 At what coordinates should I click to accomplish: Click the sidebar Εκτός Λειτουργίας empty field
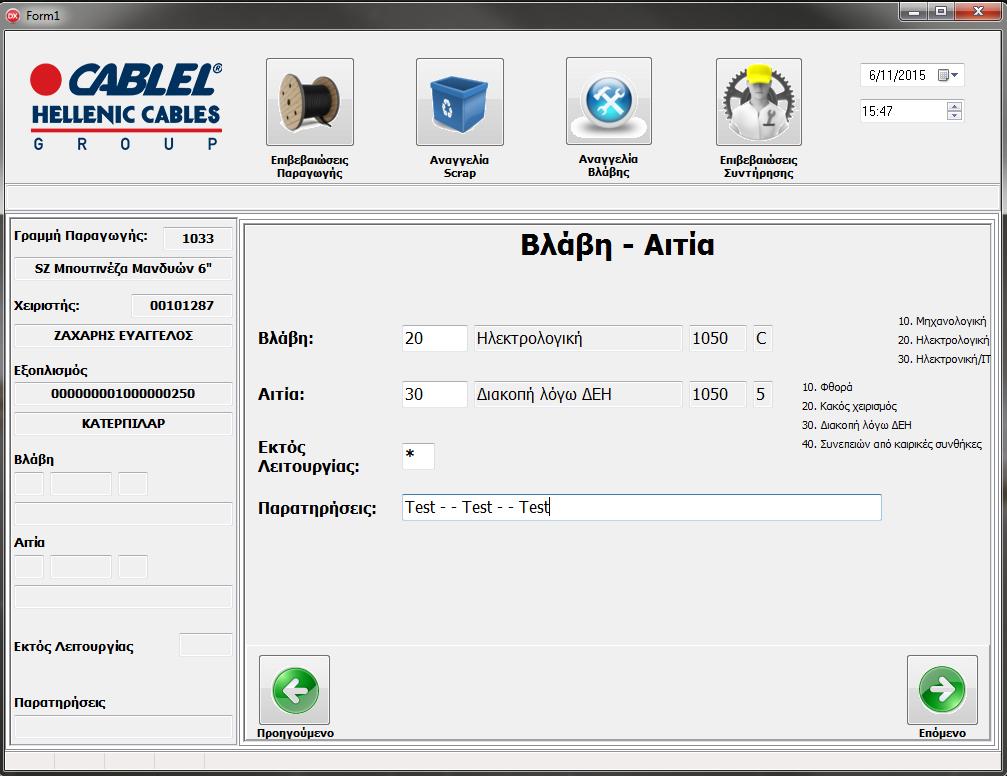[206, 645]
